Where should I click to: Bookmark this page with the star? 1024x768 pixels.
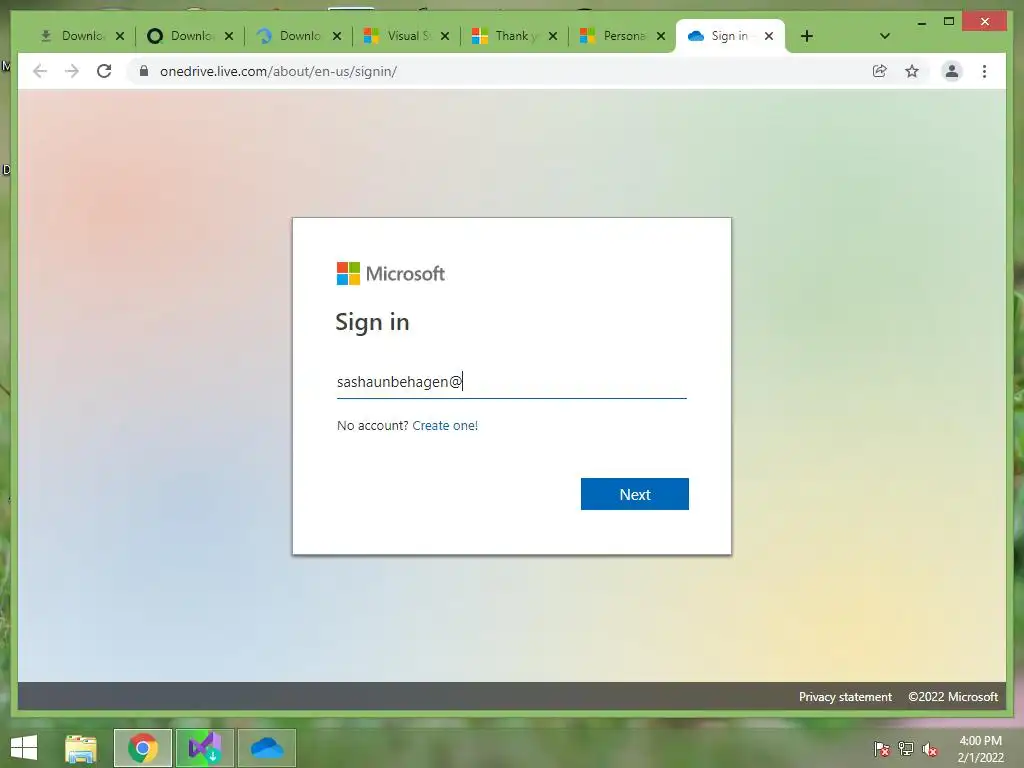[x=912, y=71]
